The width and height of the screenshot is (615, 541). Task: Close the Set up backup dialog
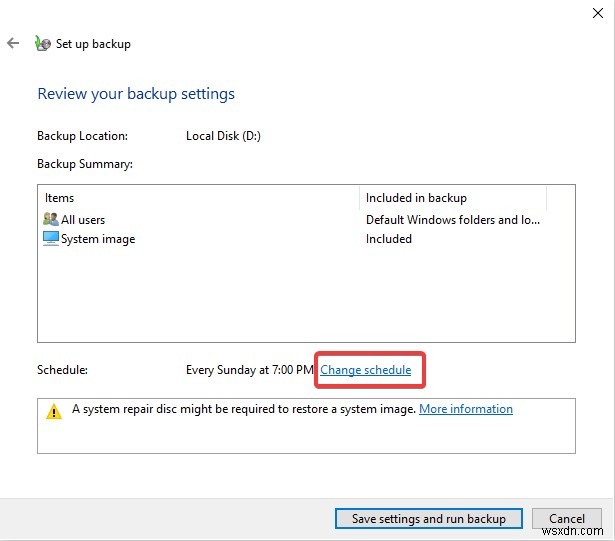point(597,13)
